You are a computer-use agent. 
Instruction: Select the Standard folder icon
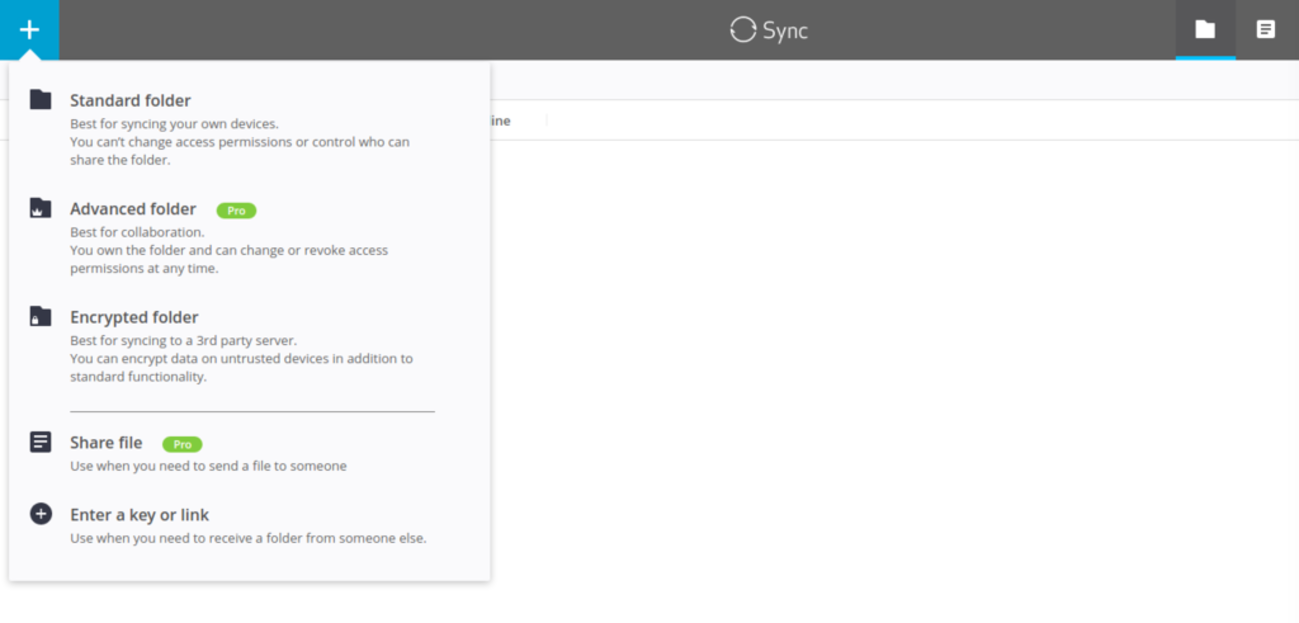pos(40,99)
